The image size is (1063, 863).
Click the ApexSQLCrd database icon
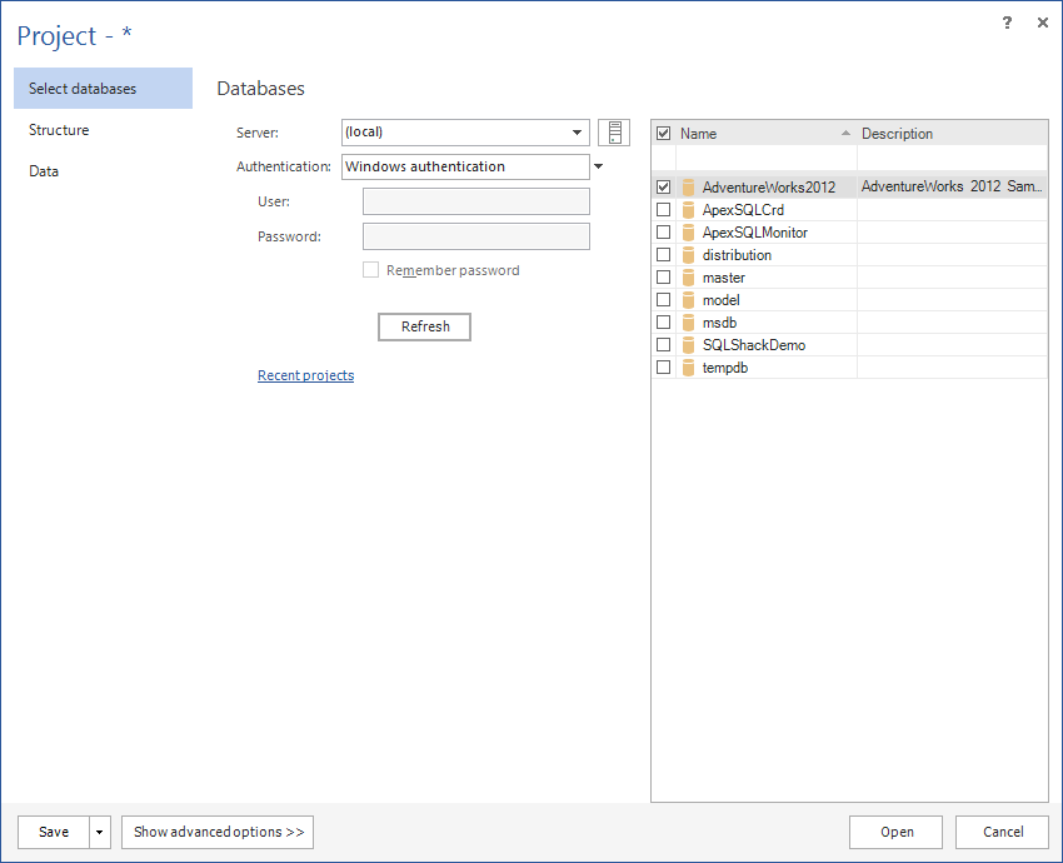point(688,210)
